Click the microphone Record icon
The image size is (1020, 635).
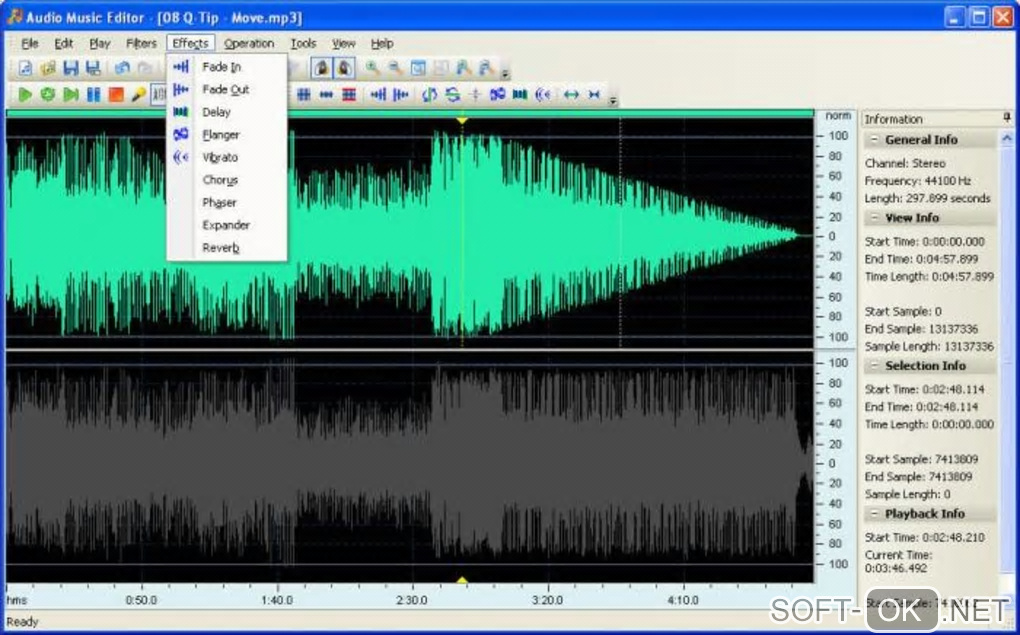[138, 95]
